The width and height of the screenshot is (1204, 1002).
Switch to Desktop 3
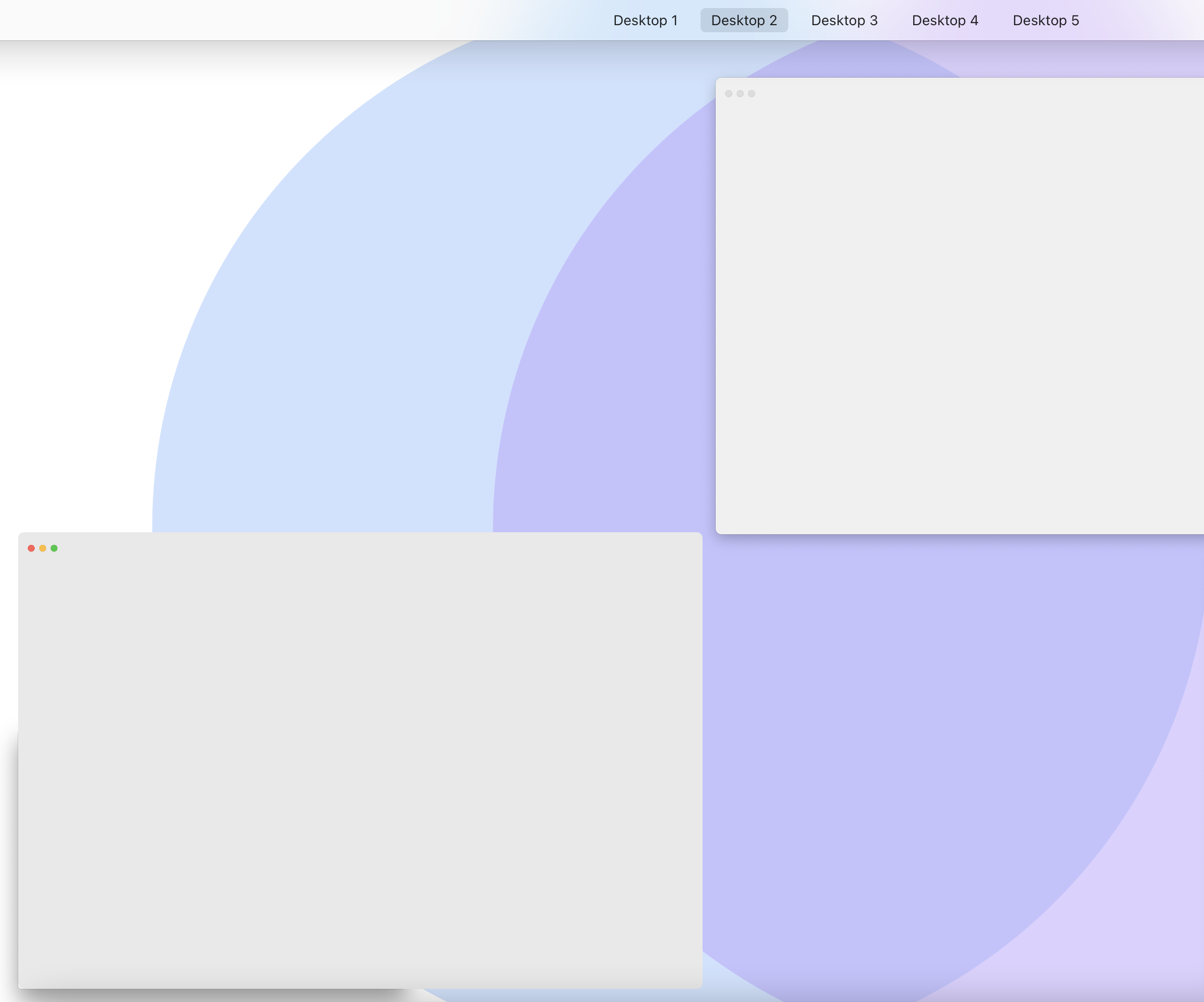point(844,20)
